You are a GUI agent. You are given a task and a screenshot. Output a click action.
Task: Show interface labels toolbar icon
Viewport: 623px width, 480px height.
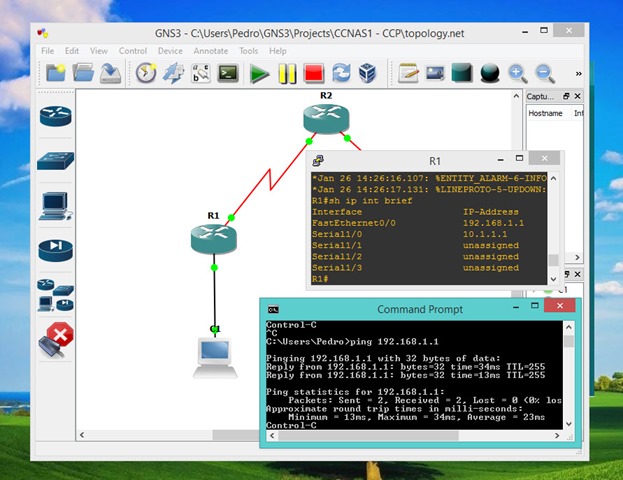point(173,73)
